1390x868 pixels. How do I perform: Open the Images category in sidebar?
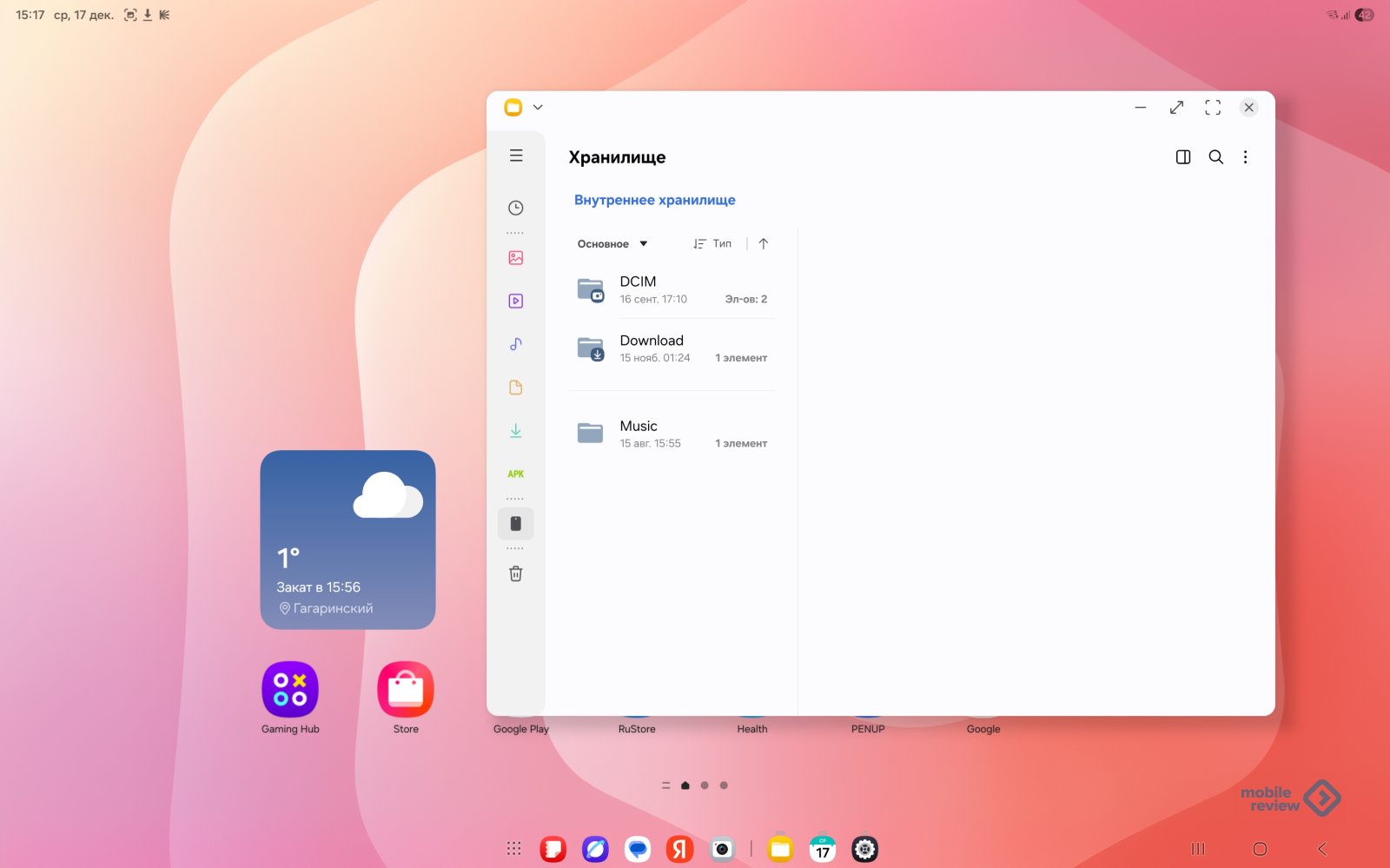[515, 258]
